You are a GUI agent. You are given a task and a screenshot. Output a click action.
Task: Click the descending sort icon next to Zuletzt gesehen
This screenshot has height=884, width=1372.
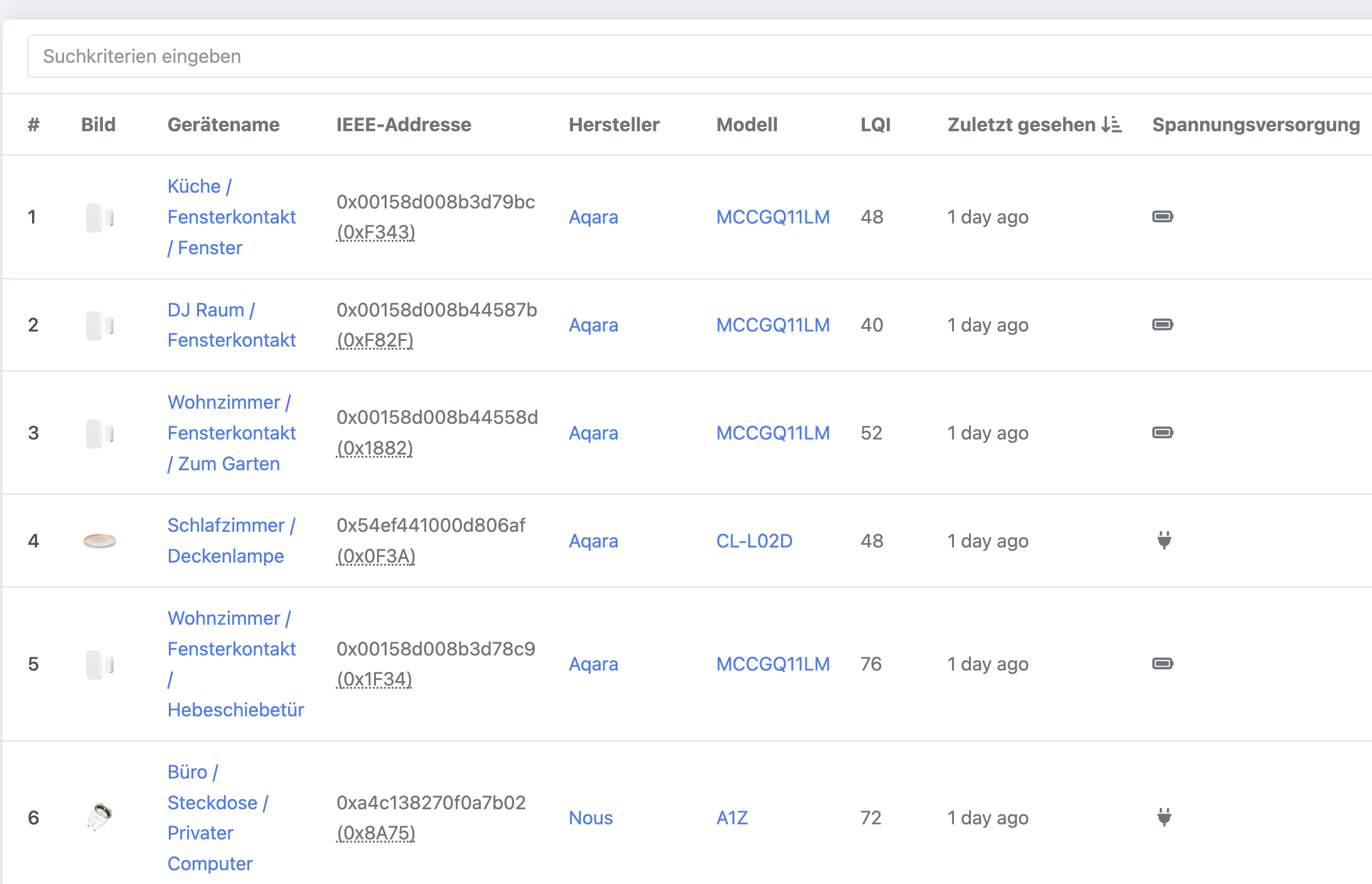1112,124
